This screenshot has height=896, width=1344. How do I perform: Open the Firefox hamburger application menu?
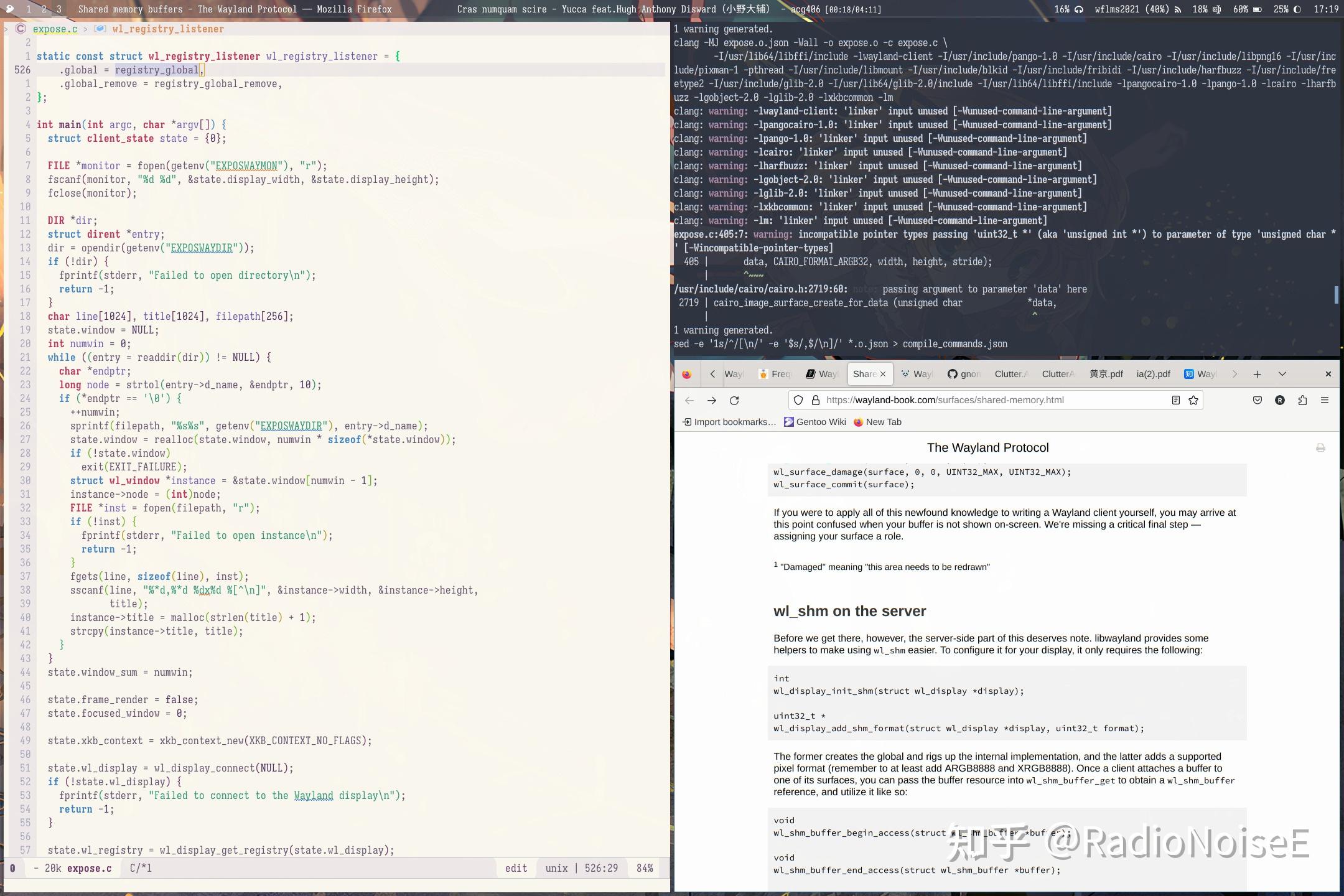tap(1325, 401)
